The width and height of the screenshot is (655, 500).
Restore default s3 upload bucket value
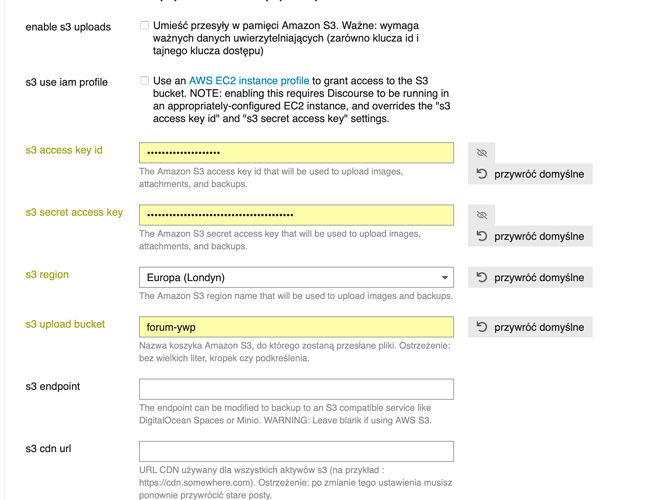(530, 327)
